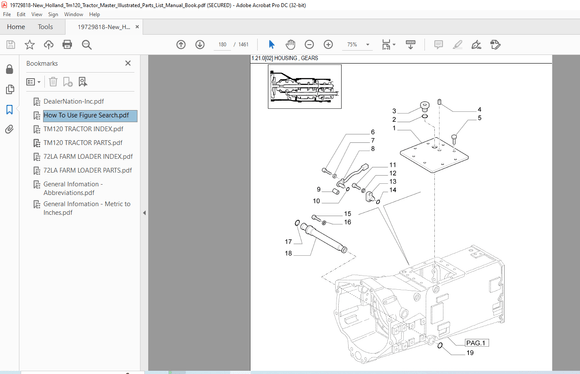Select the arrow Selection tool

pyautogui.click(x=272, y=45)
